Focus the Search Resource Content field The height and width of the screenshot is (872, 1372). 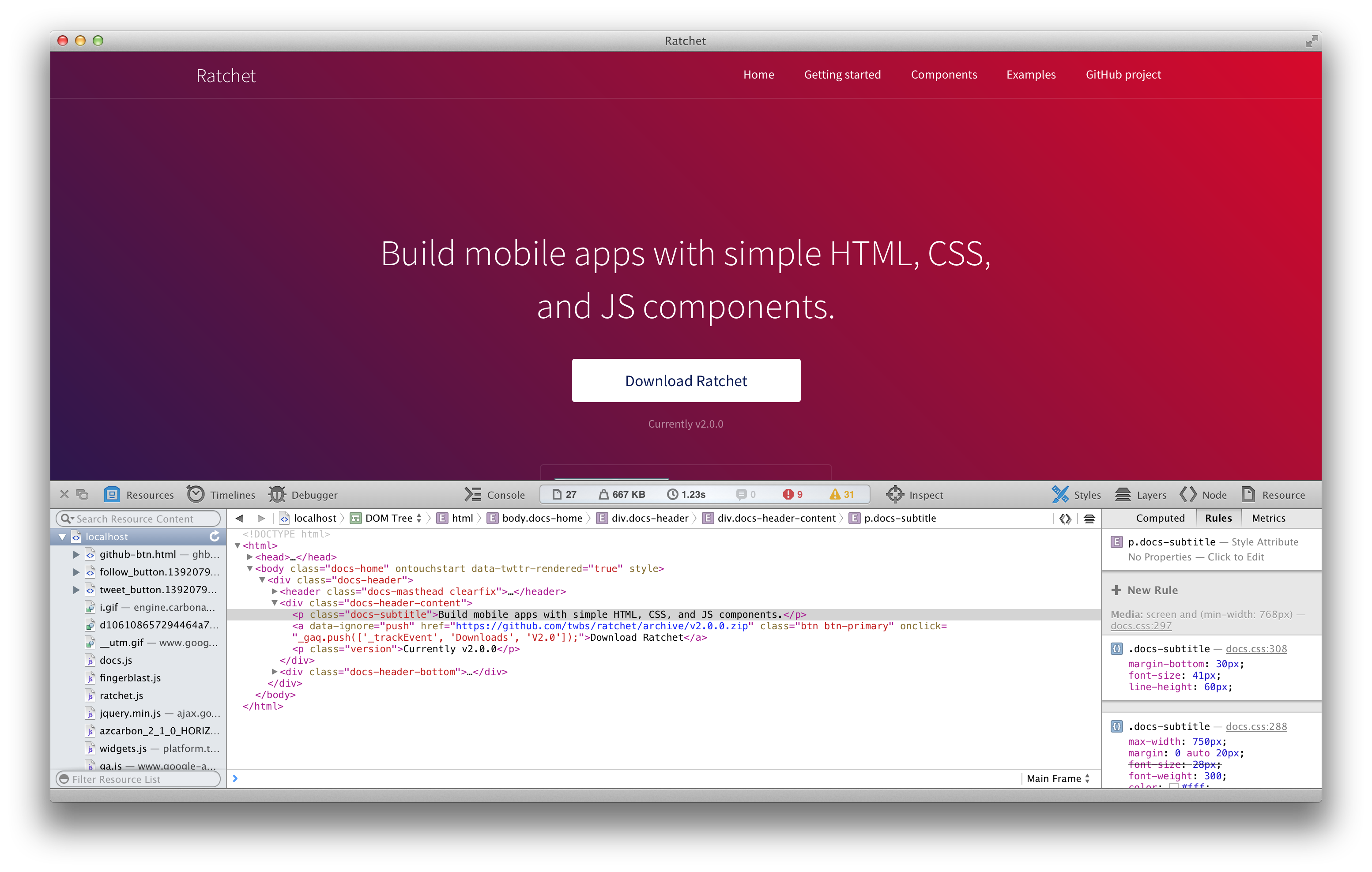(x=138, y=519)
